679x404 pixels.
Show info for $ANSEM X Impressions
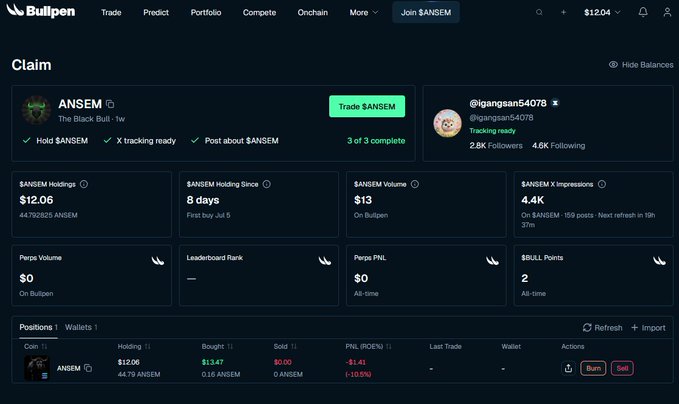[x=602, y=184]
